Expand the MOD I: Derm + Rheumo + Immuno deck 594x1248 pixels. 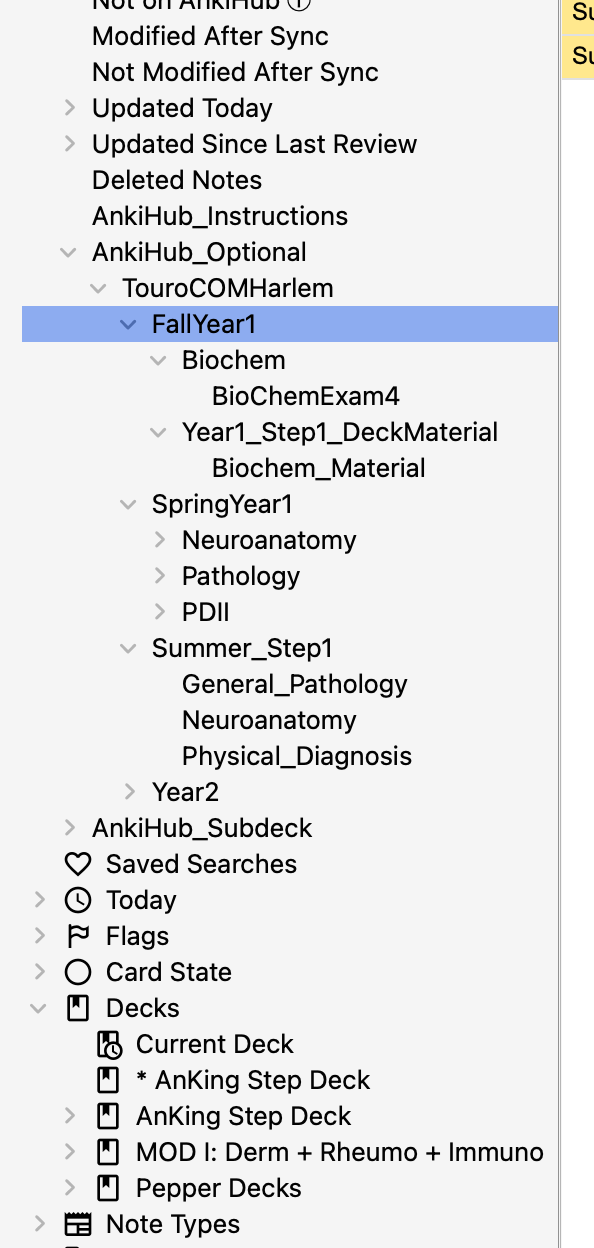pos(69,1152)
